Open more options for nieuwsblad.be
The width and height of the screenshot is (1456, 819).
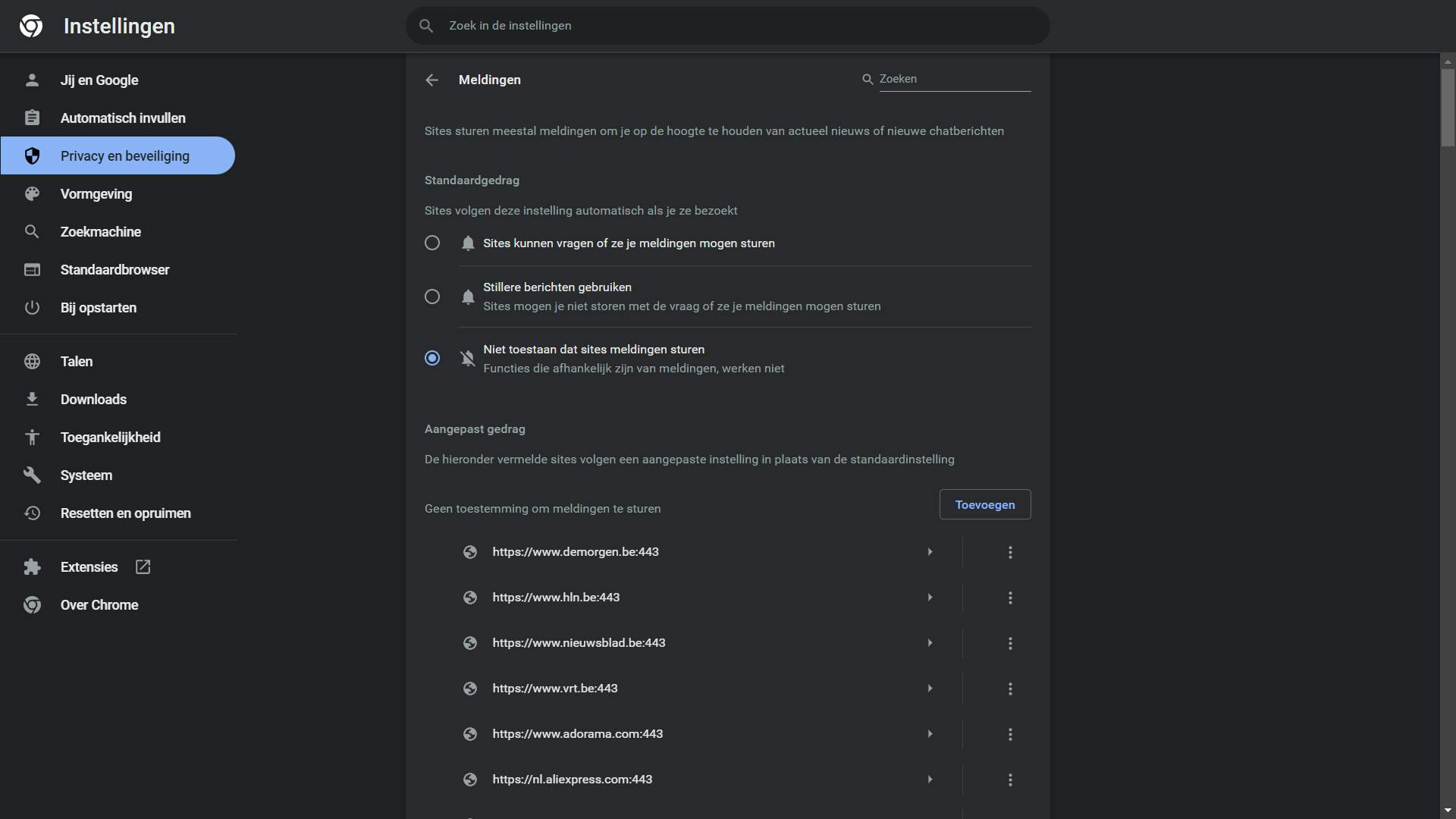click(x=1010, y=644)
